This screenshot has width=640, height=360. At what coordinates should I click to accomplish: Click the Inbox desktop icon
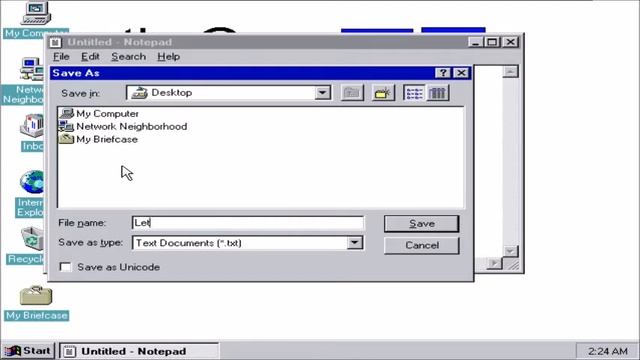[x=32, y=133]
